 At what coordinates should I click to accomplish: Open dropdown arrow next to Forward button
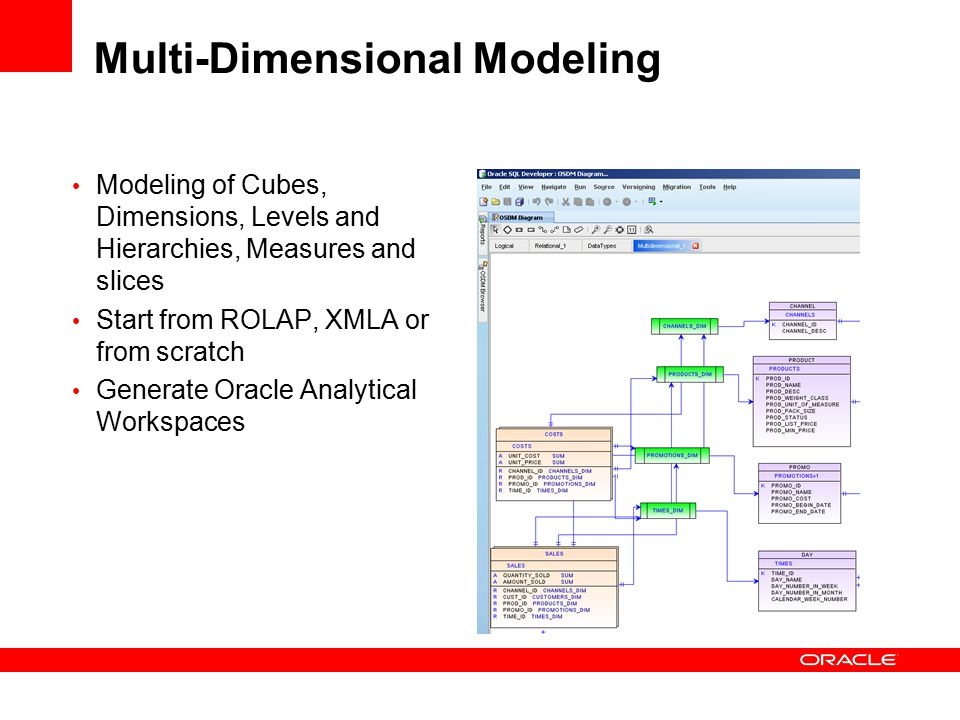click(636, 201)
